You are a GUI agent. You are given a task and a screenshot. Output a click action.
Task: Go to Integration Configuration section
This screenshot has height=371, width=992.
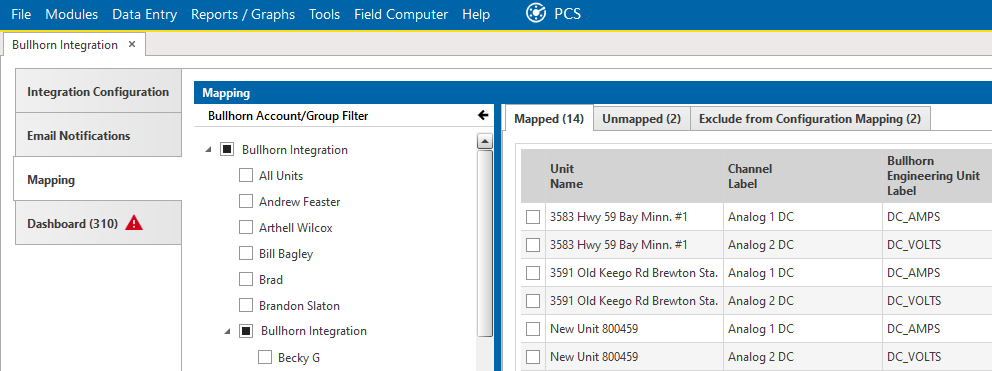point(98,91)
